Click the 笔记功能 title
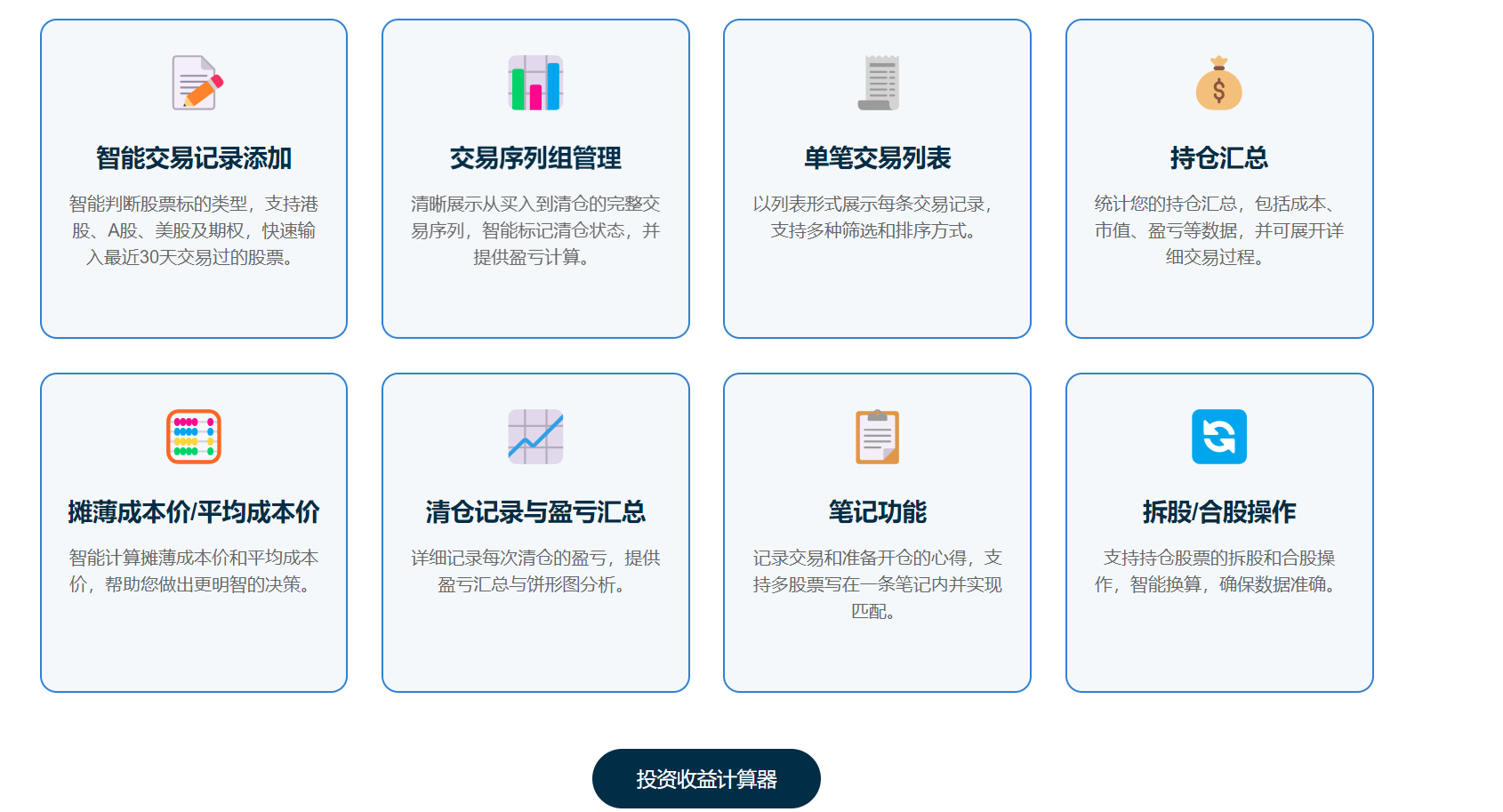The width and height of the screenshot is (1503, 812). click(x=878, y=512)
